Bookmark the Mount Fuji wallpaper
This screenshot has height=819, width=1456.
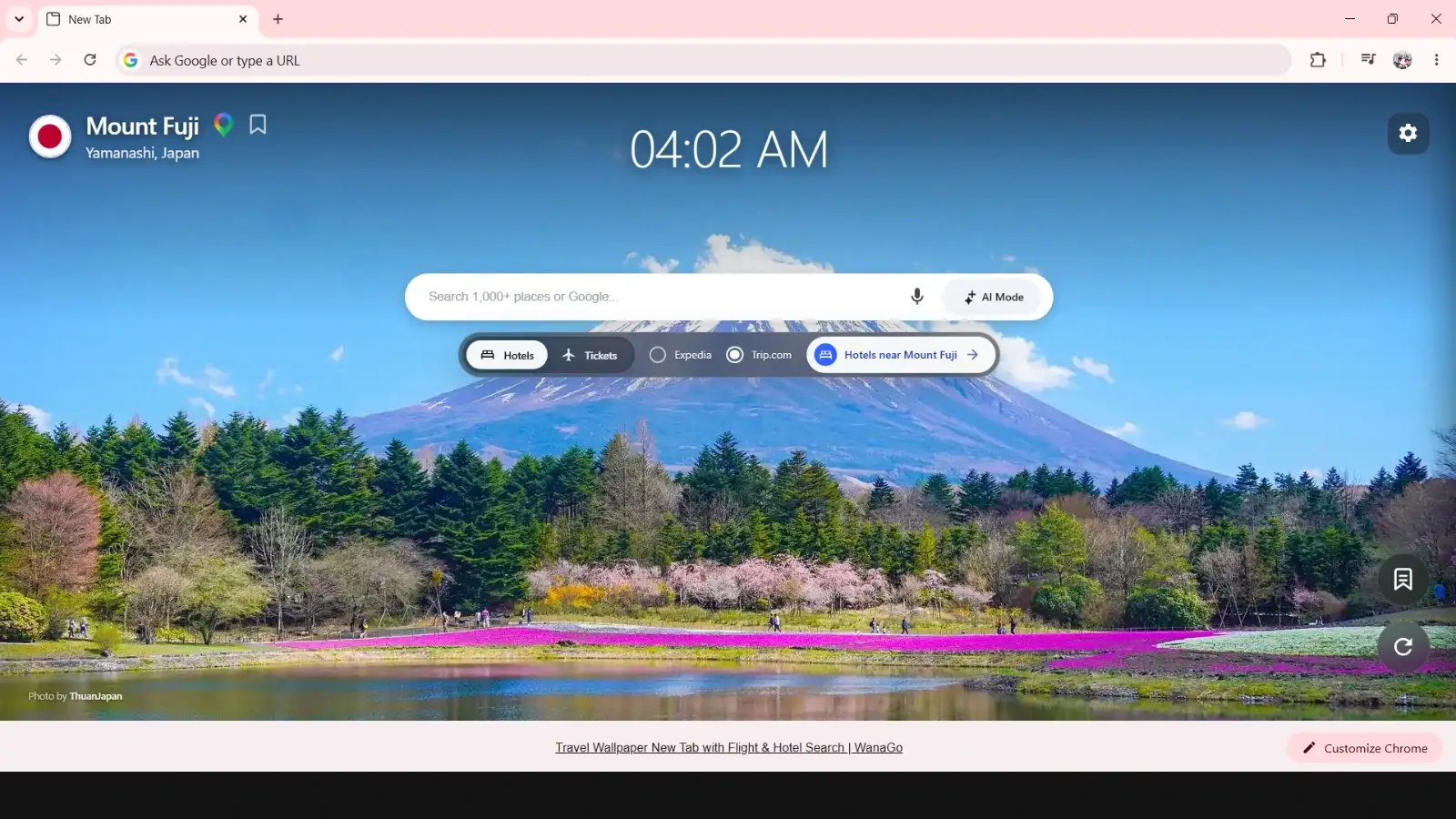tap(258, 125)
